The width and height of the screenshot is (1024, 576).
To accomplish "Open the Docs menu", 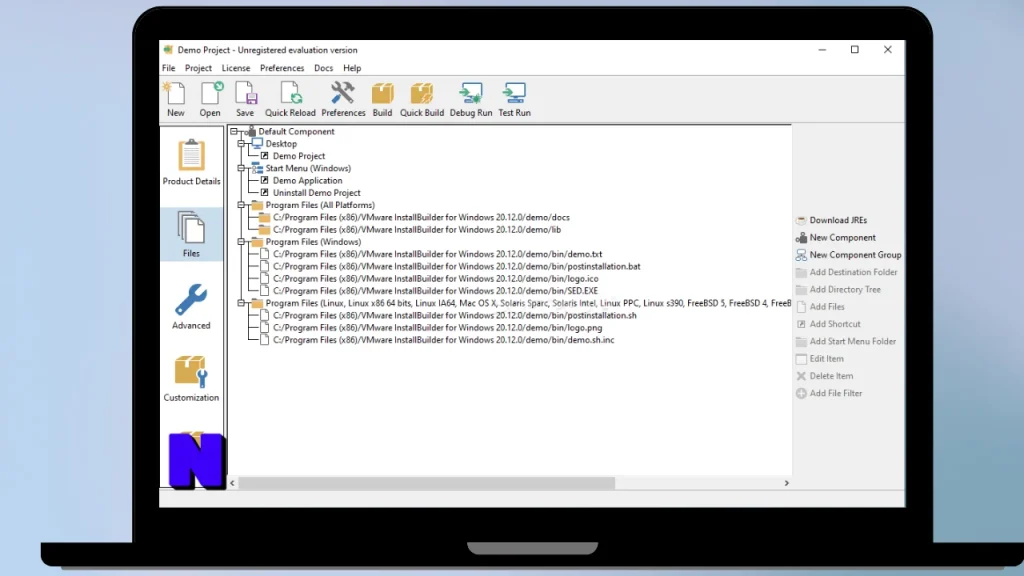I will tap(323, 68).
